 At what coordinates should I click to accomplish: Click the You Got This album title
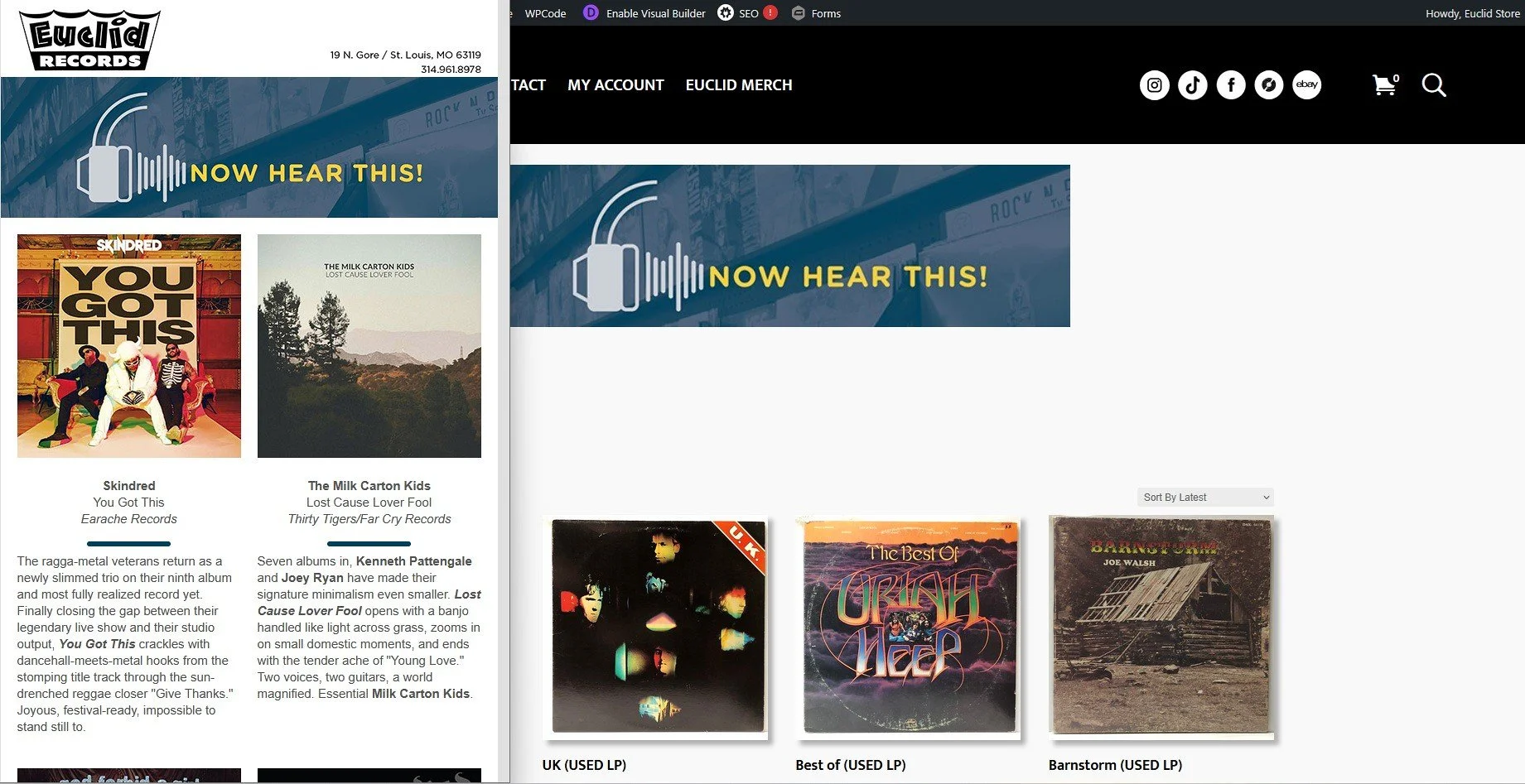coord(129,503)
